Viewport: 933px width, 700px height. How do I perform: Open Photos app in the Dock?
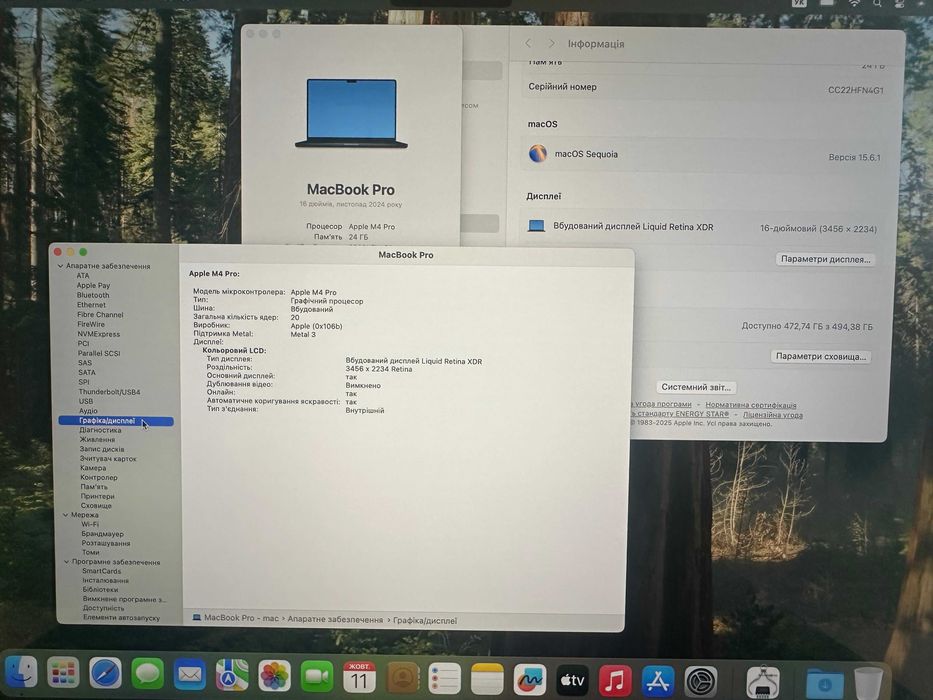pyautogui.click(x=274, y=676)
